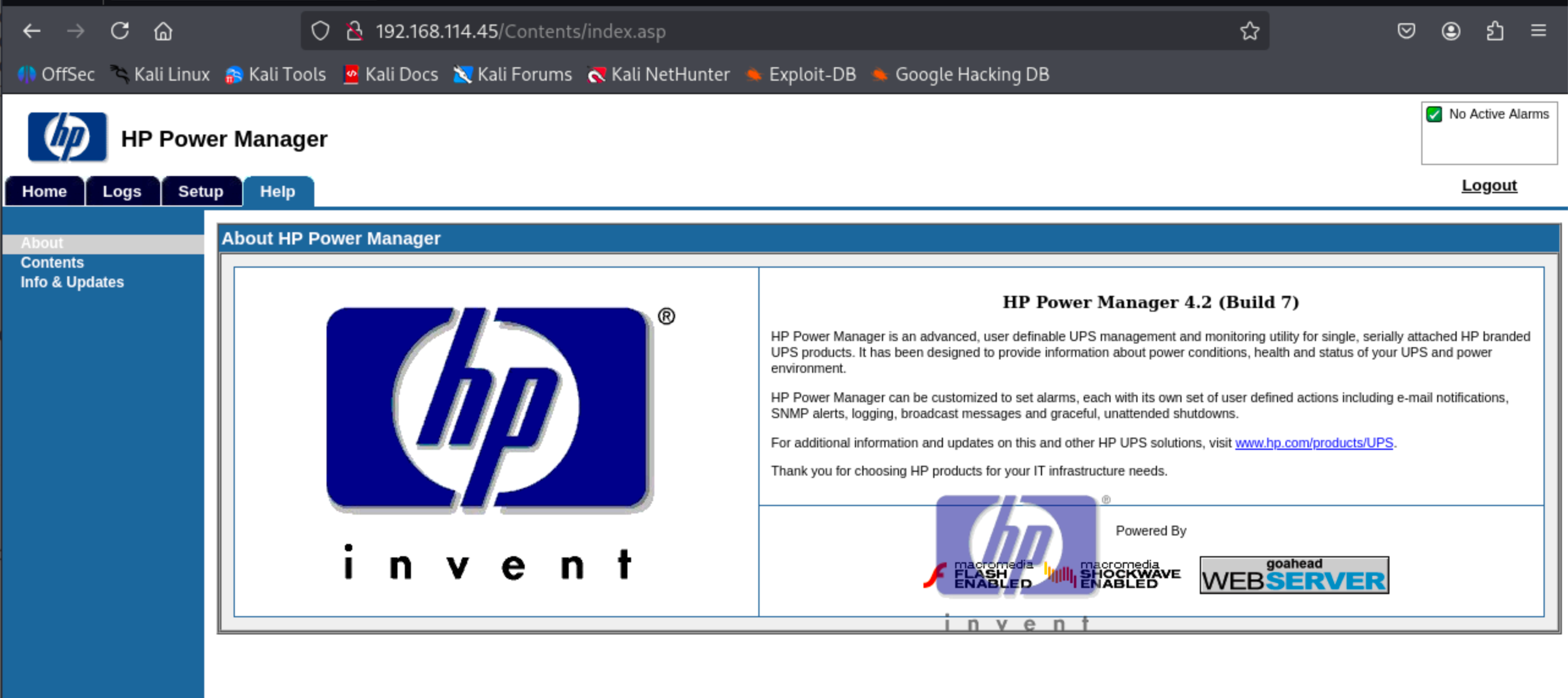Bookmark this page with the star icon
1568x698 pixels.
(1249, 31)
